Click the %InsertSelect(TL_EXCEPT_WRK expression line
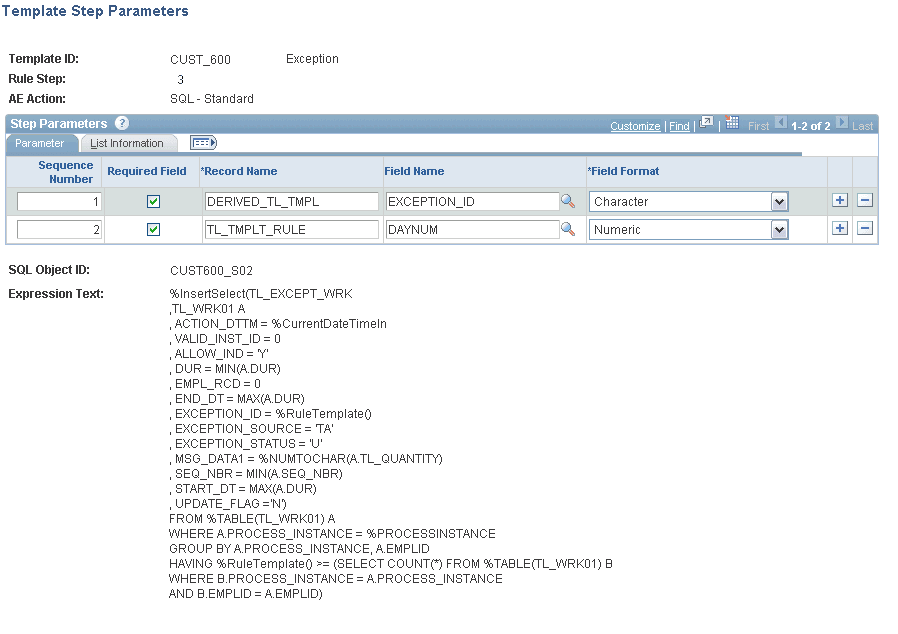Viewport: 898px width, 634px height. pyautogui.click(x=261, y=294)
